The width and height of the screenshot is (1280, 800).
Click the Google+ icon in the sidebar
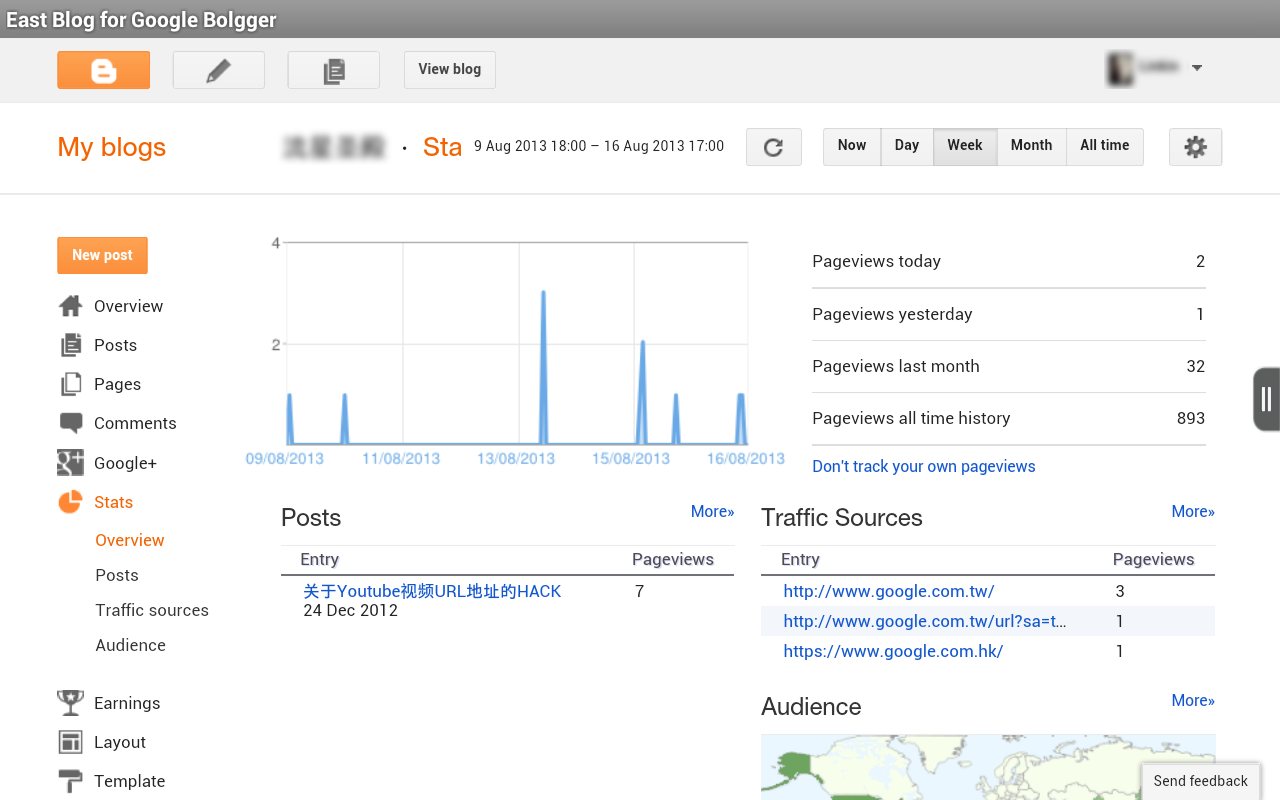pyautogui.click(x=70, y=463)
